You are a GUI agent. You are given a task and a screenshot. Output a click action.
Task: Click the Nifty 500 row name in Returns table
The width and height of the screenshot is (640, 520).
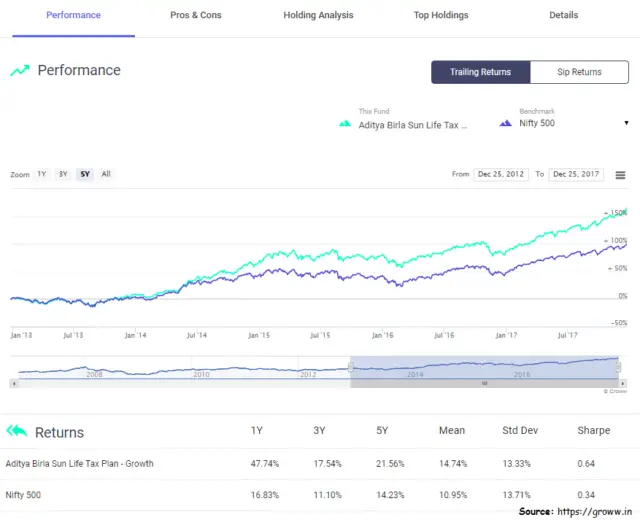[23, 495]
